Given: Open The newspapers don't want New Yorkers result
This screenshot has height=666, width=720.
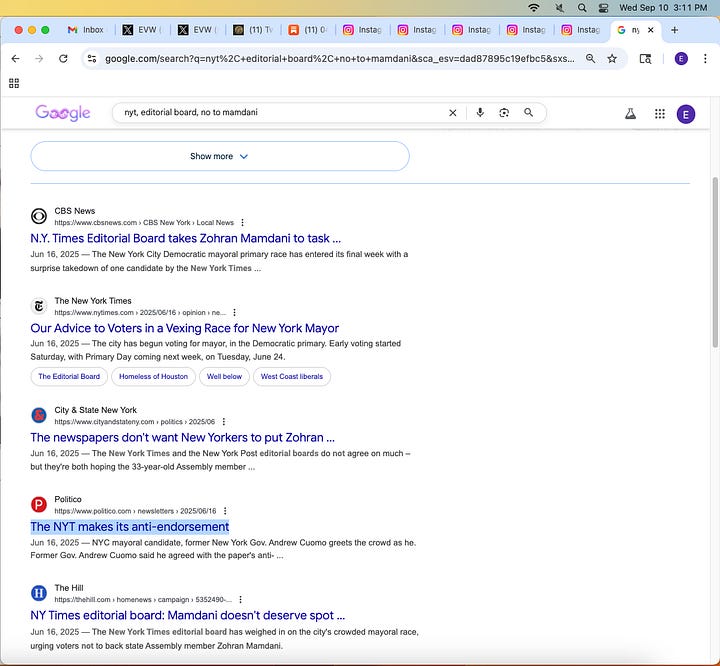Looking at the screenshot, I should (x=182, y=438).
